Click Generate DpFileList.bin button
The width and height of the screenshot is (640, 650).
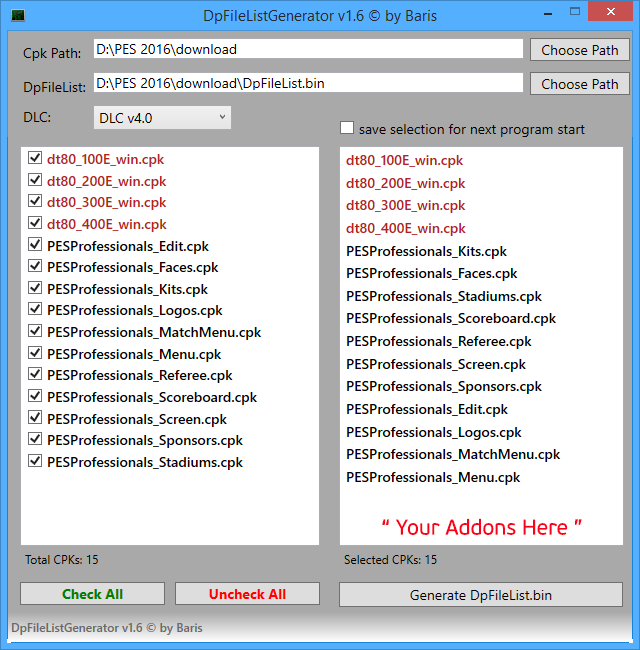[481, 595]
